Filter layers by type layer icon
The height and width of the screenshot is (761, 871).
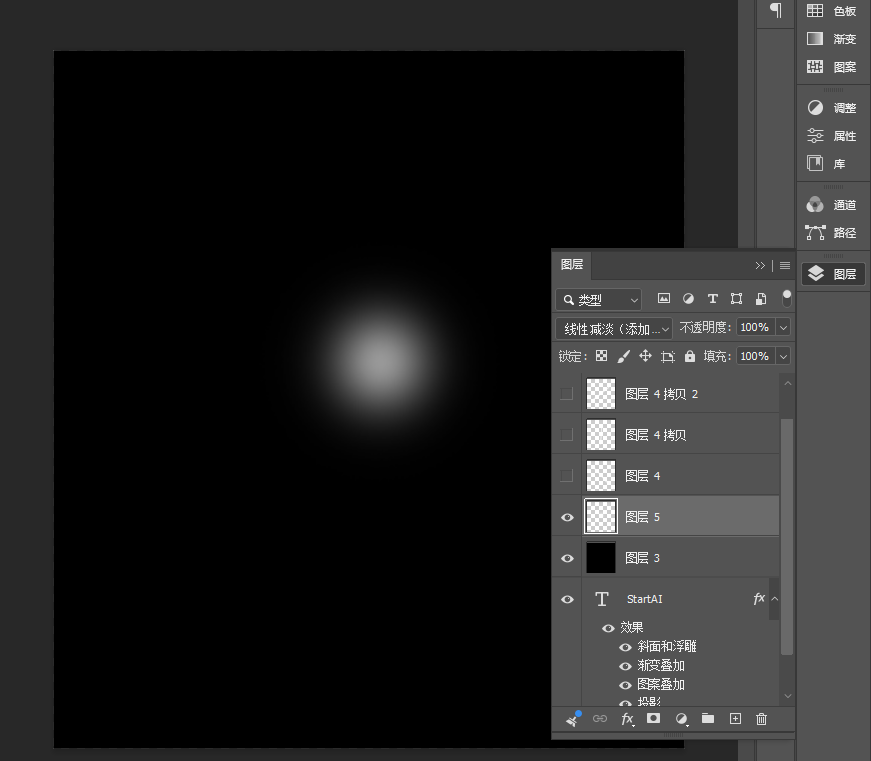[x=713, y=299]
